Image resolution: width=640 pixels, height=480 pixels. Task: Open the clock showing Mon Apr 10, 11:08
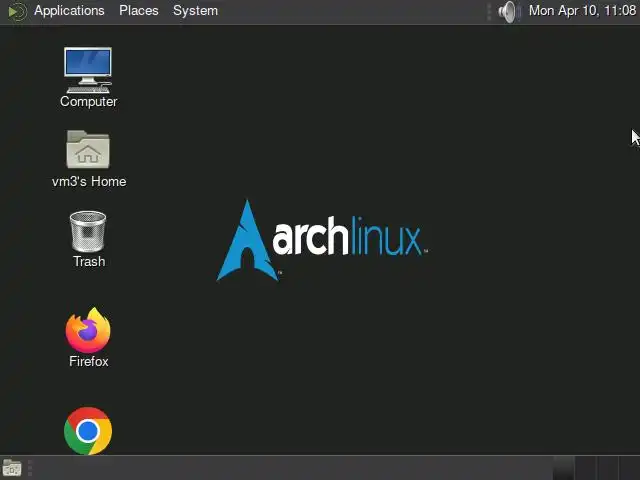pos(582,11)
